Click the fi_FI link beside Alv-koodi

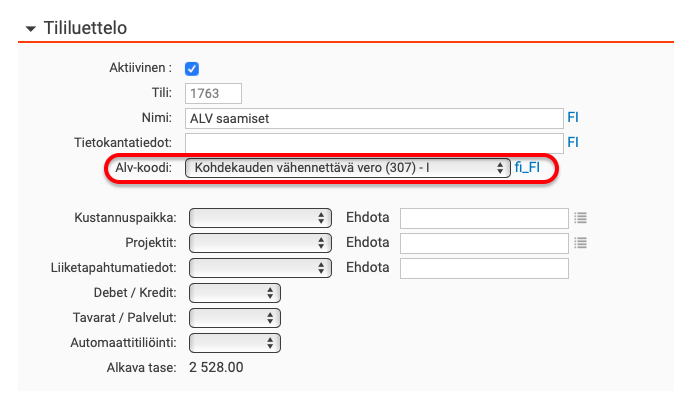coord(527,168)
